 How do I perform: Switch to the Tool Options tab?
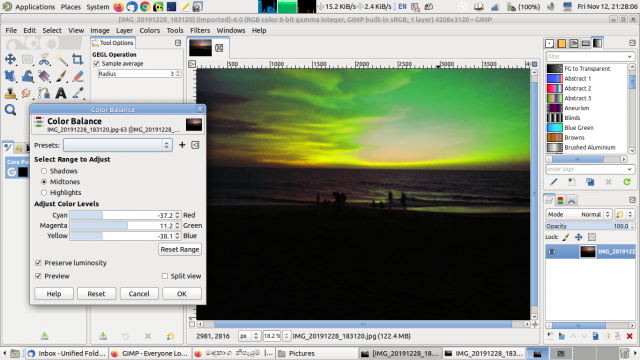pyautogui.click(x=113, y=42)
